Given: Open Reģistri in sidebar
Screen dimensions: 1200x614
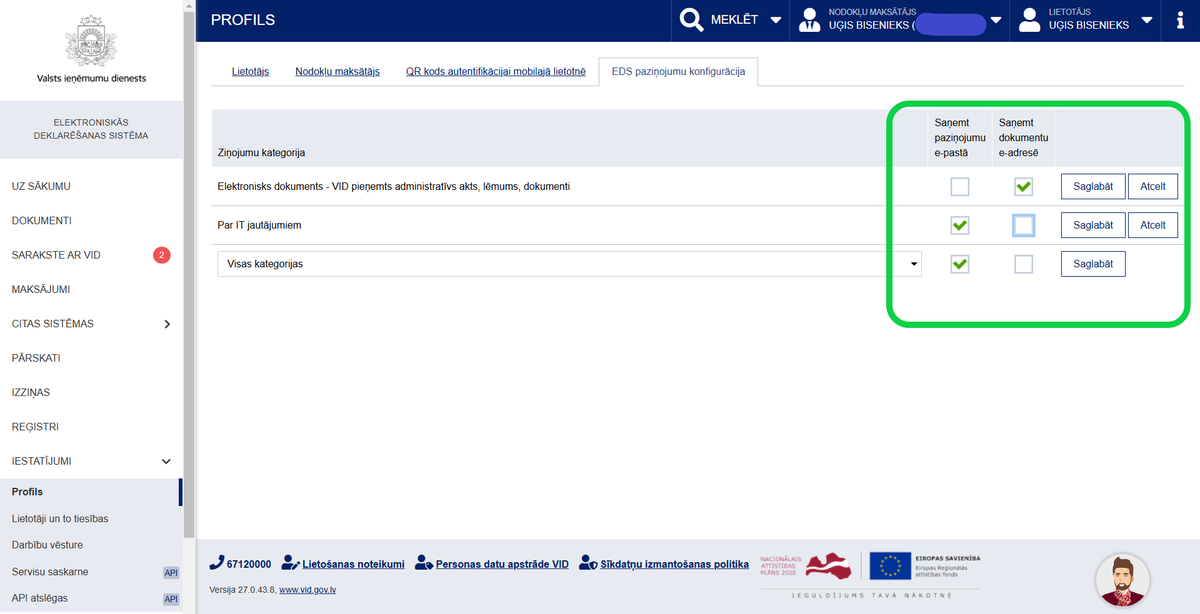Looking at the screenshot, I should coord(35,427).
